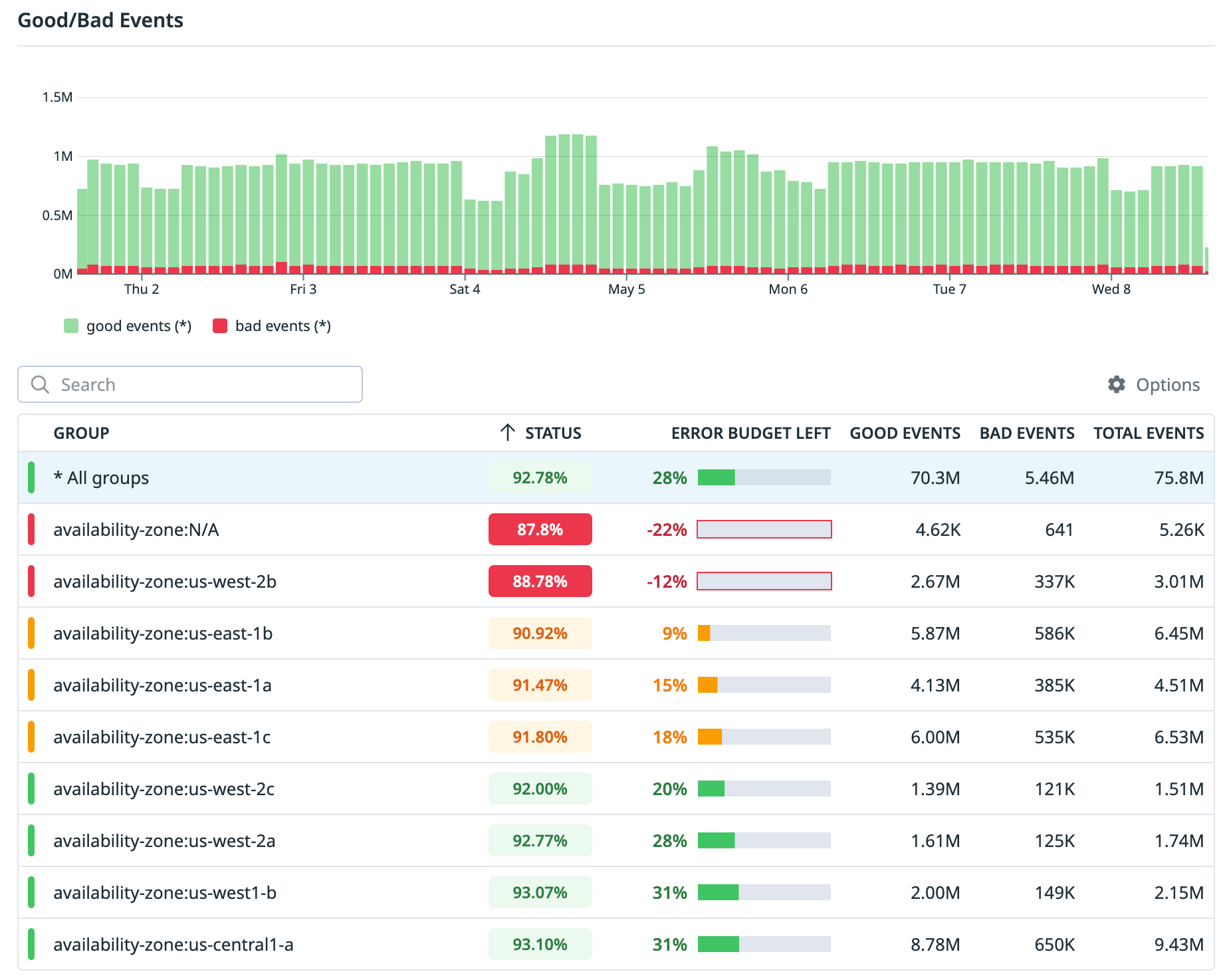
Task: Click the sort arrow next to STATUS
Action: click(x=508, y=433)
